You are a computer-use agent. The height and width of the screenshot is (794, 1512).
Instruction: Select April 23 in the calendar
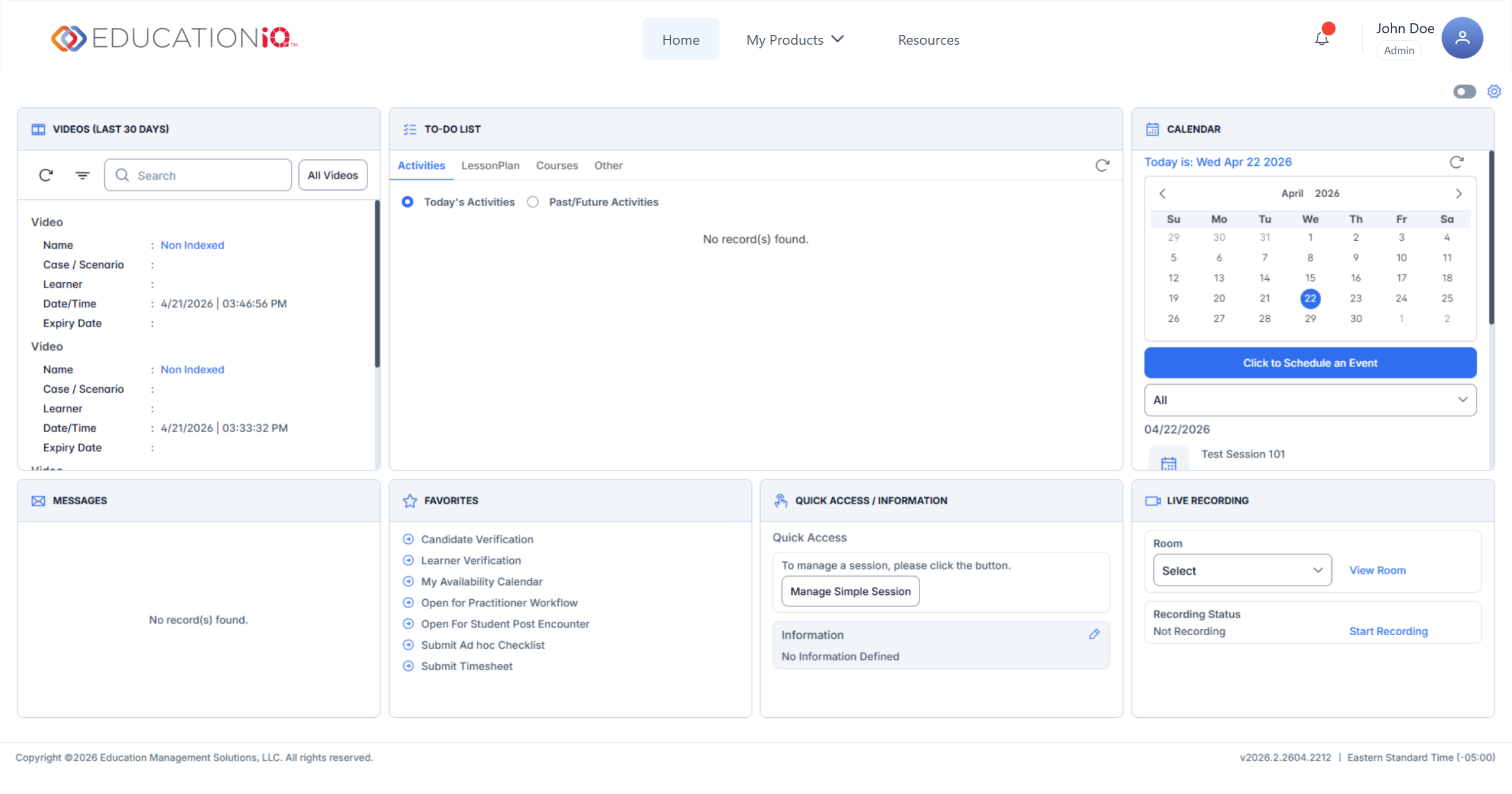coord(1355,298)
